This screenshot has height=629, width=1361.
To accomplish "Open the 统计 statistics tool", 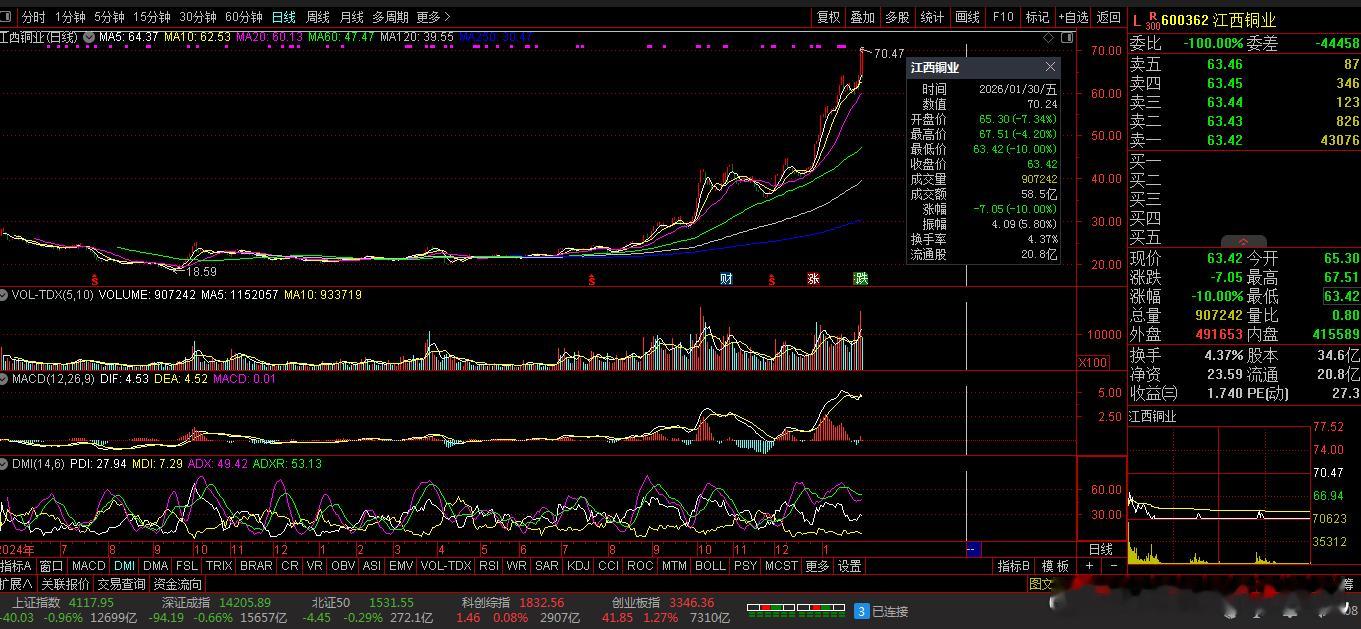I will [x=932, y=17].
